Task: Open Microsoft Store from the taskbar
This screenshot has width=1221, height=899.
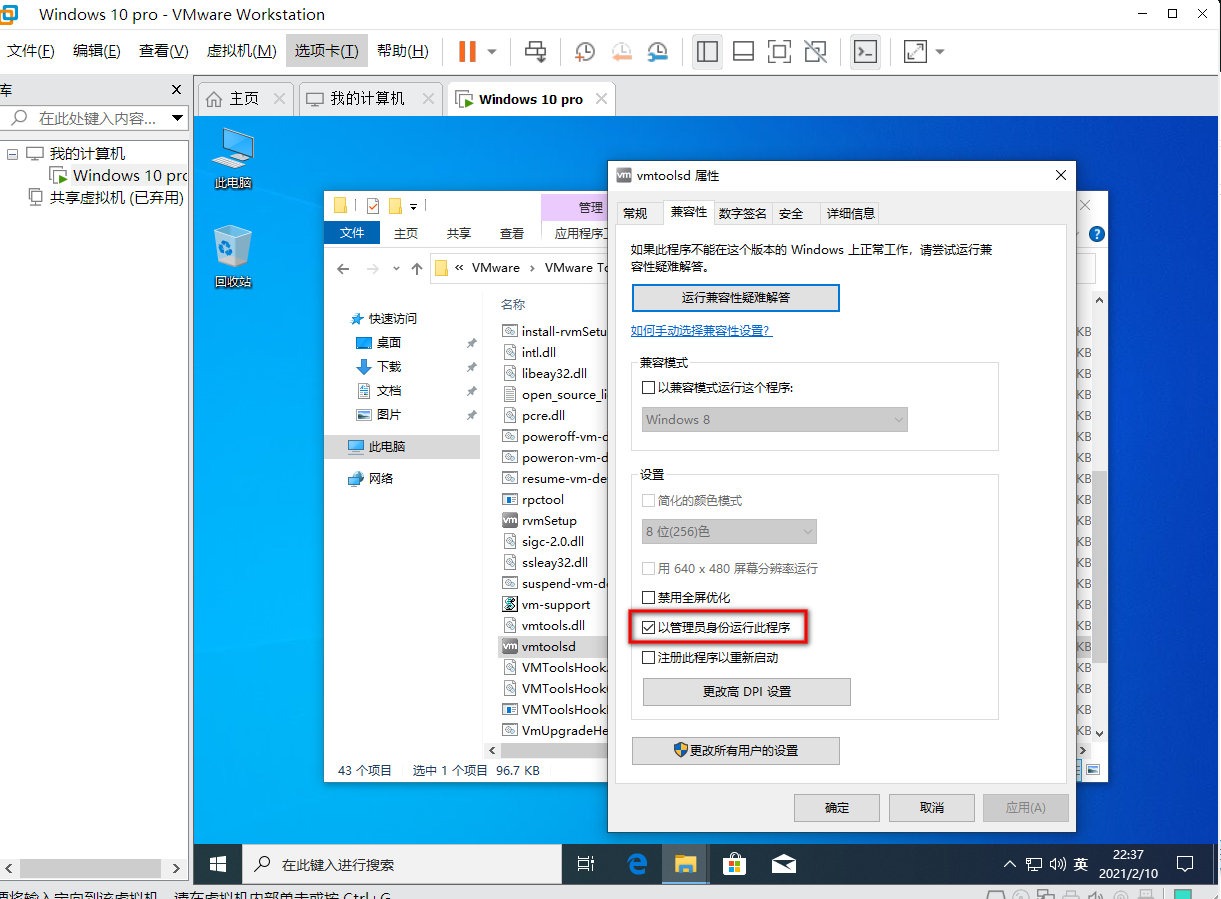Action: coord(735,864)
